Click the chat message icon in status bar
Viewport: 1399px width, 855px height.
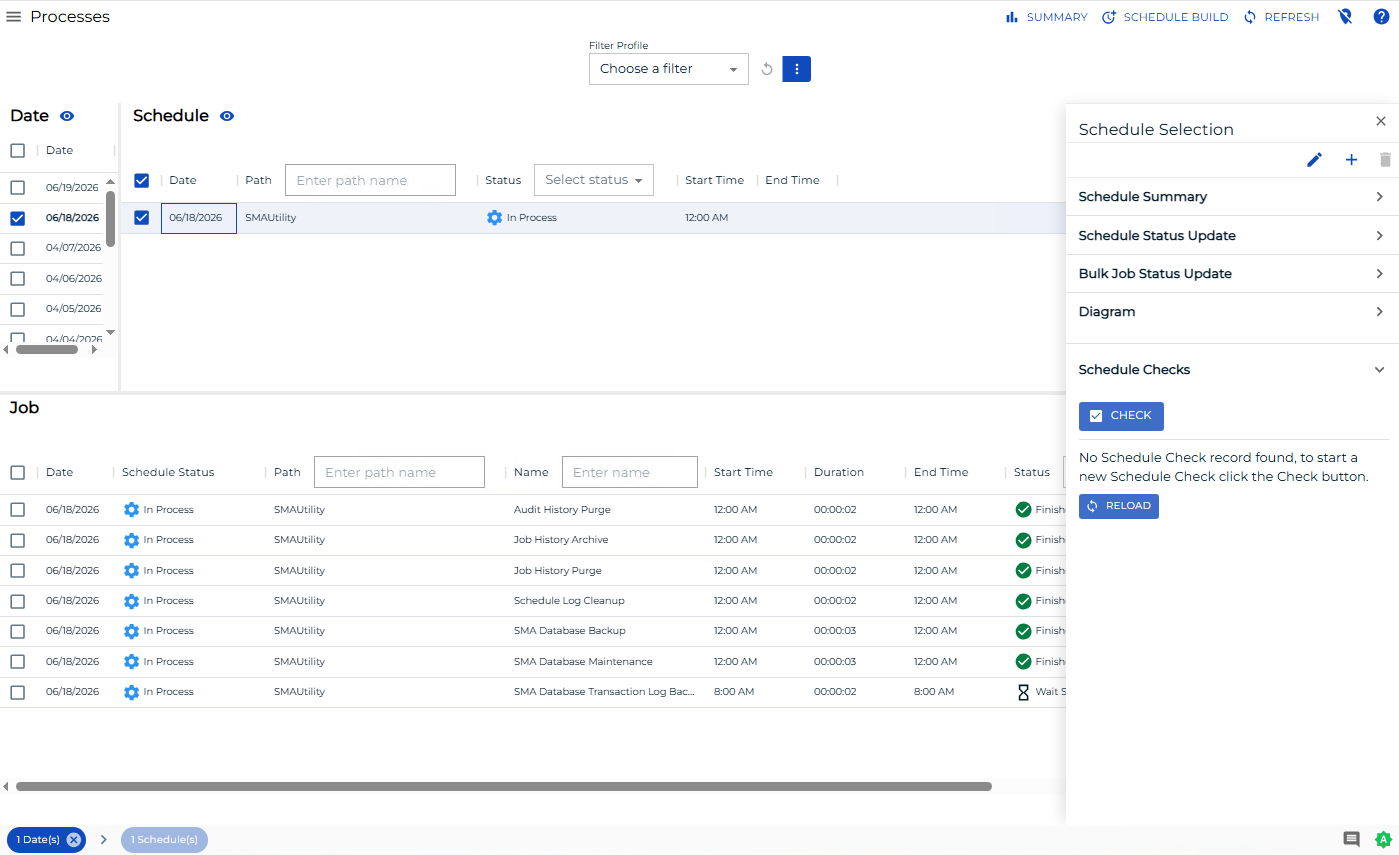pos(1351,839)
